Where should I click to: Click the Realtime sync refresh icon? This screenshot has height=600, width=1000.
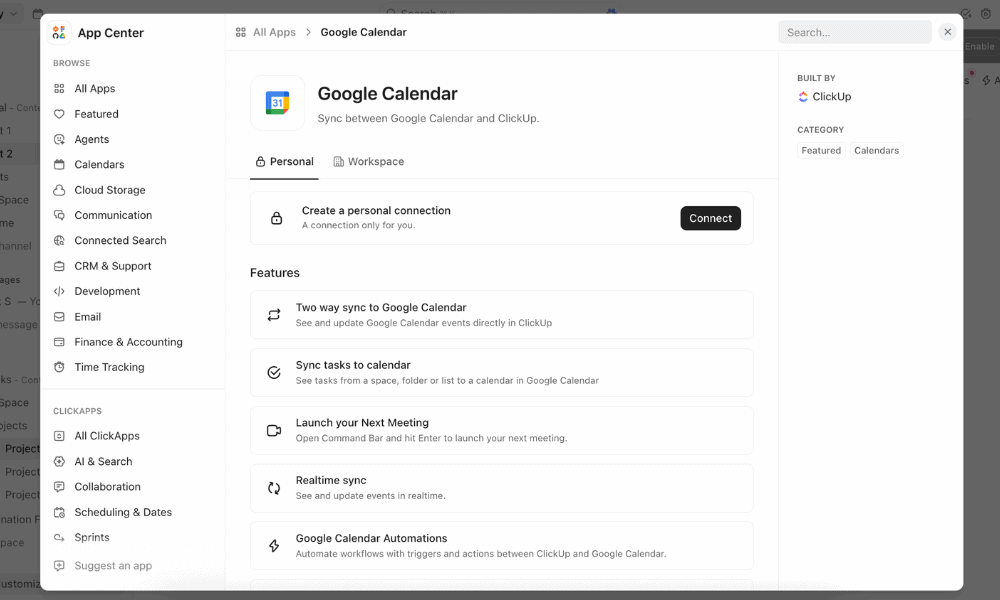[274, 488]
